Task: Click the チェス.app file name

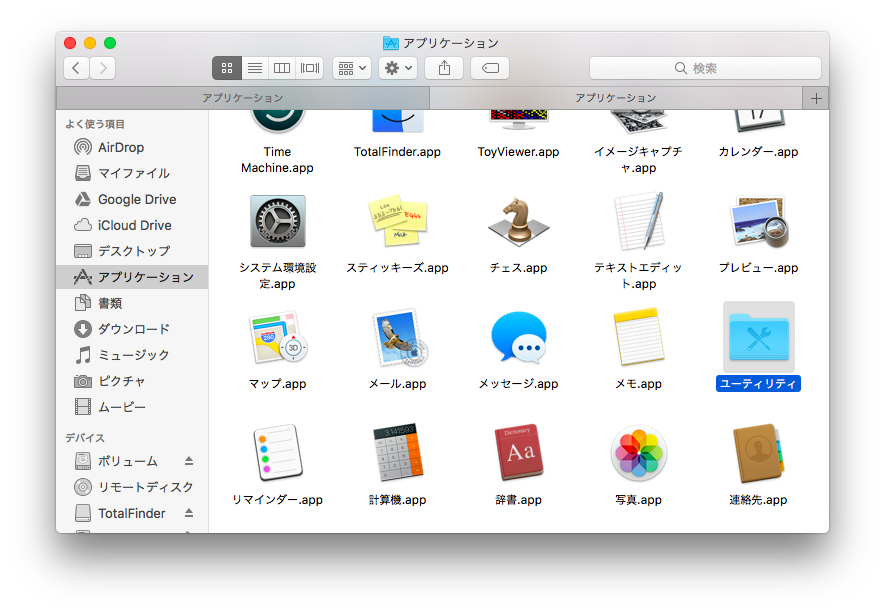Action: 518,268
